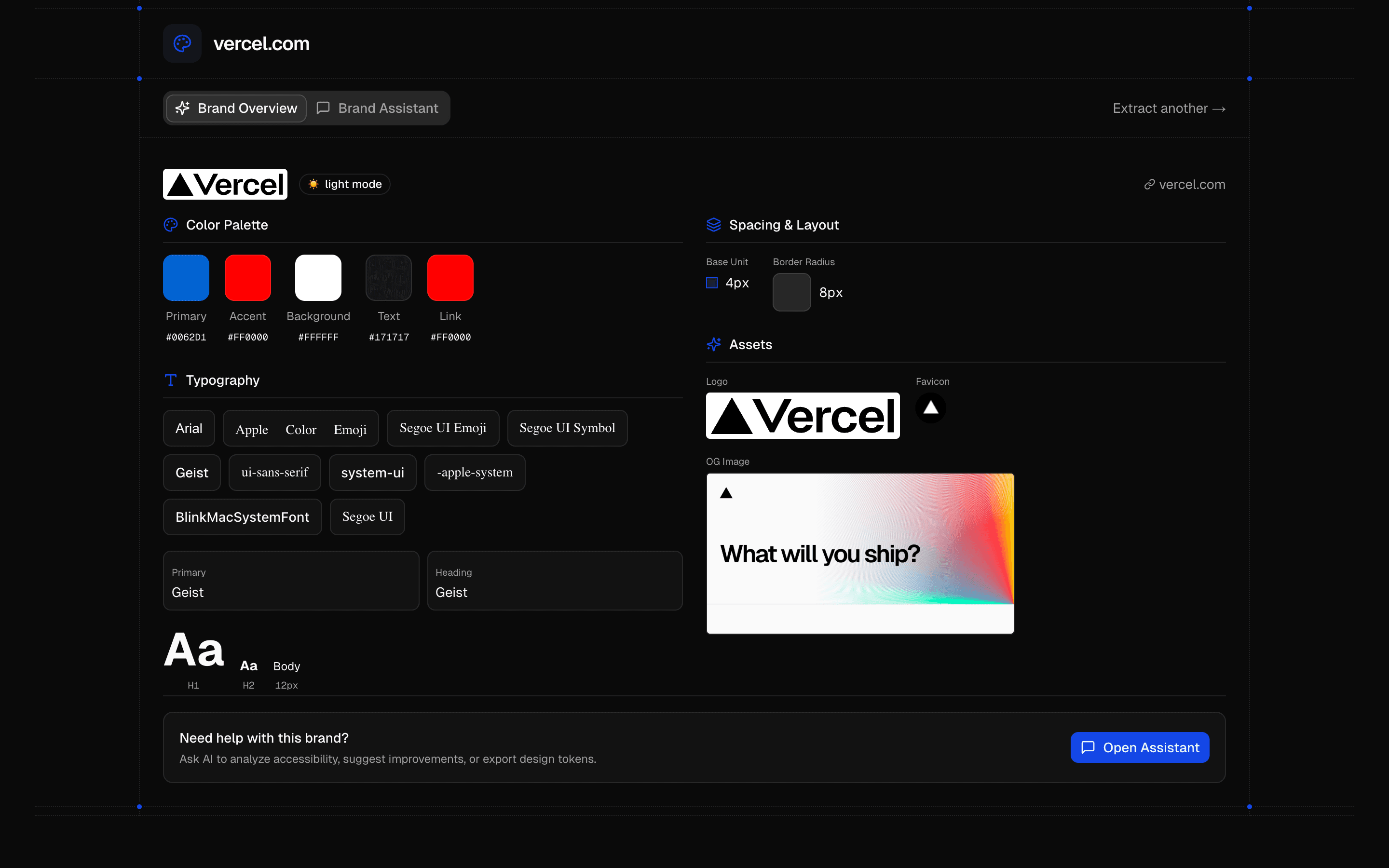1389x868 pixels.
Task: Switch to the Brand Assistant tab
Action: (x=378, y=108)
